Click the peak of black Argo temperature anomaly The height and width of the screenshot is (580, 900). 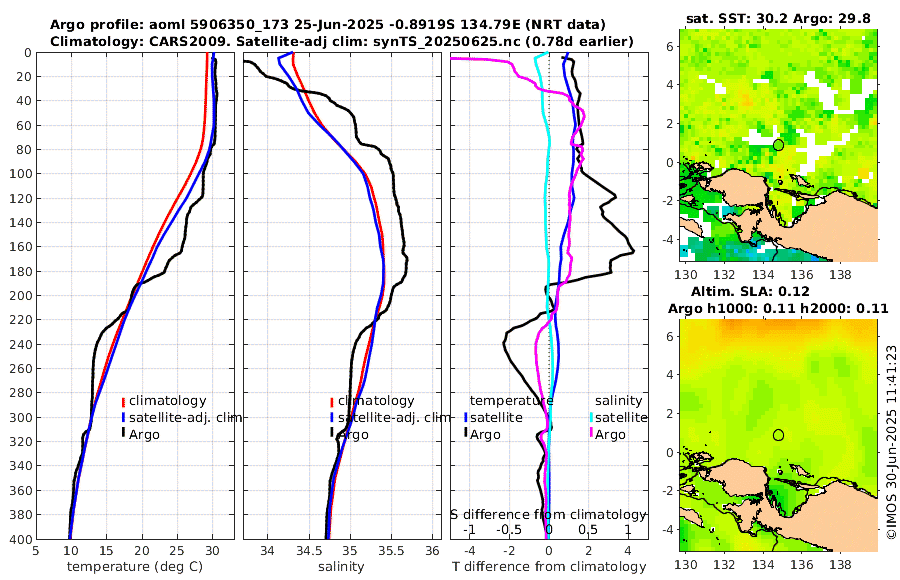(633, 252)
